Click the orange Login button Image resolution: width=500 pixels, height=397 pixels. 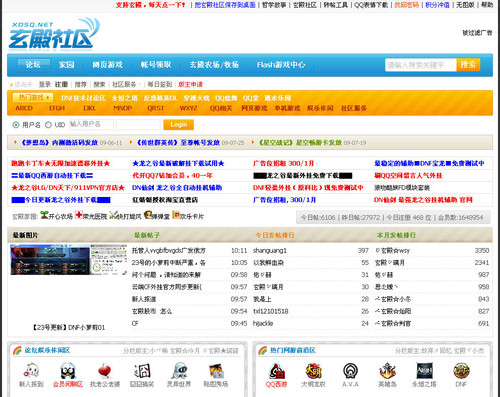pyautogui.click(x=179, y=125)
